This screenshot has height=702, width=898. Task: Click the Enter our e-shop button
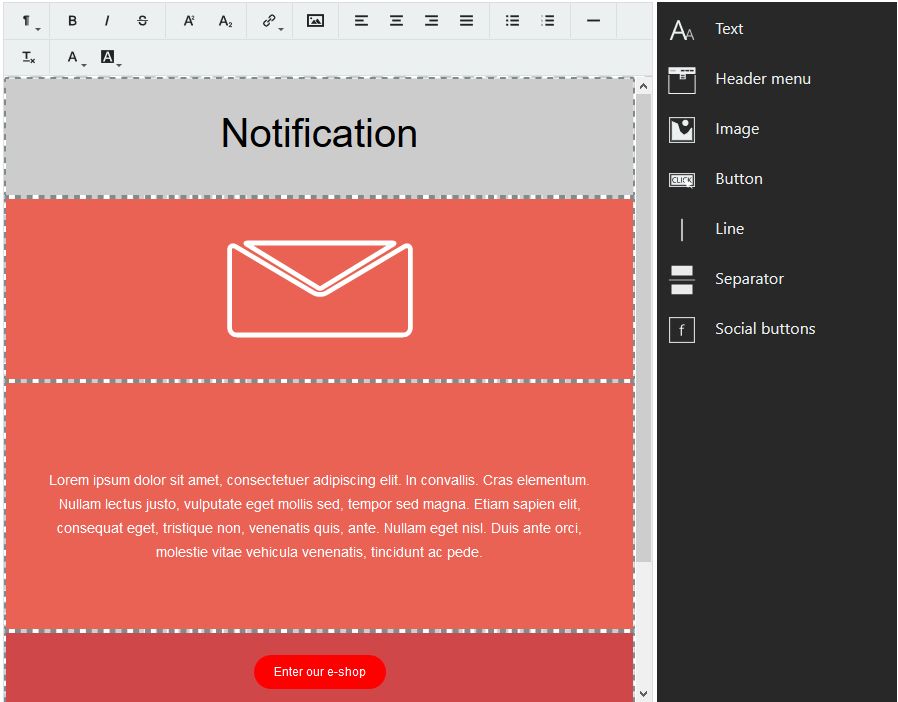[x=320, y=672]
